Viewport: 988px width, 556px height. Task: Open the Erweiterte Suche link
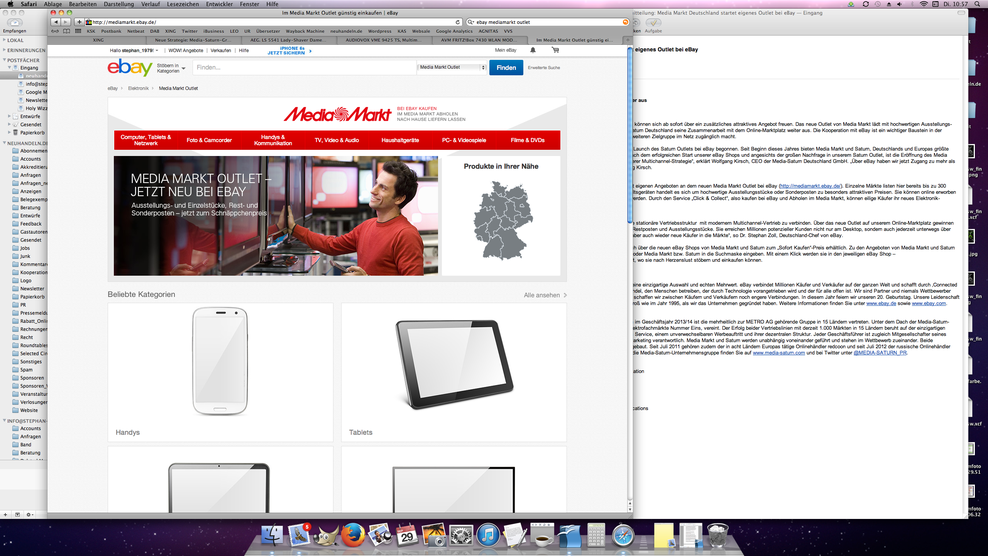(544, 67)
